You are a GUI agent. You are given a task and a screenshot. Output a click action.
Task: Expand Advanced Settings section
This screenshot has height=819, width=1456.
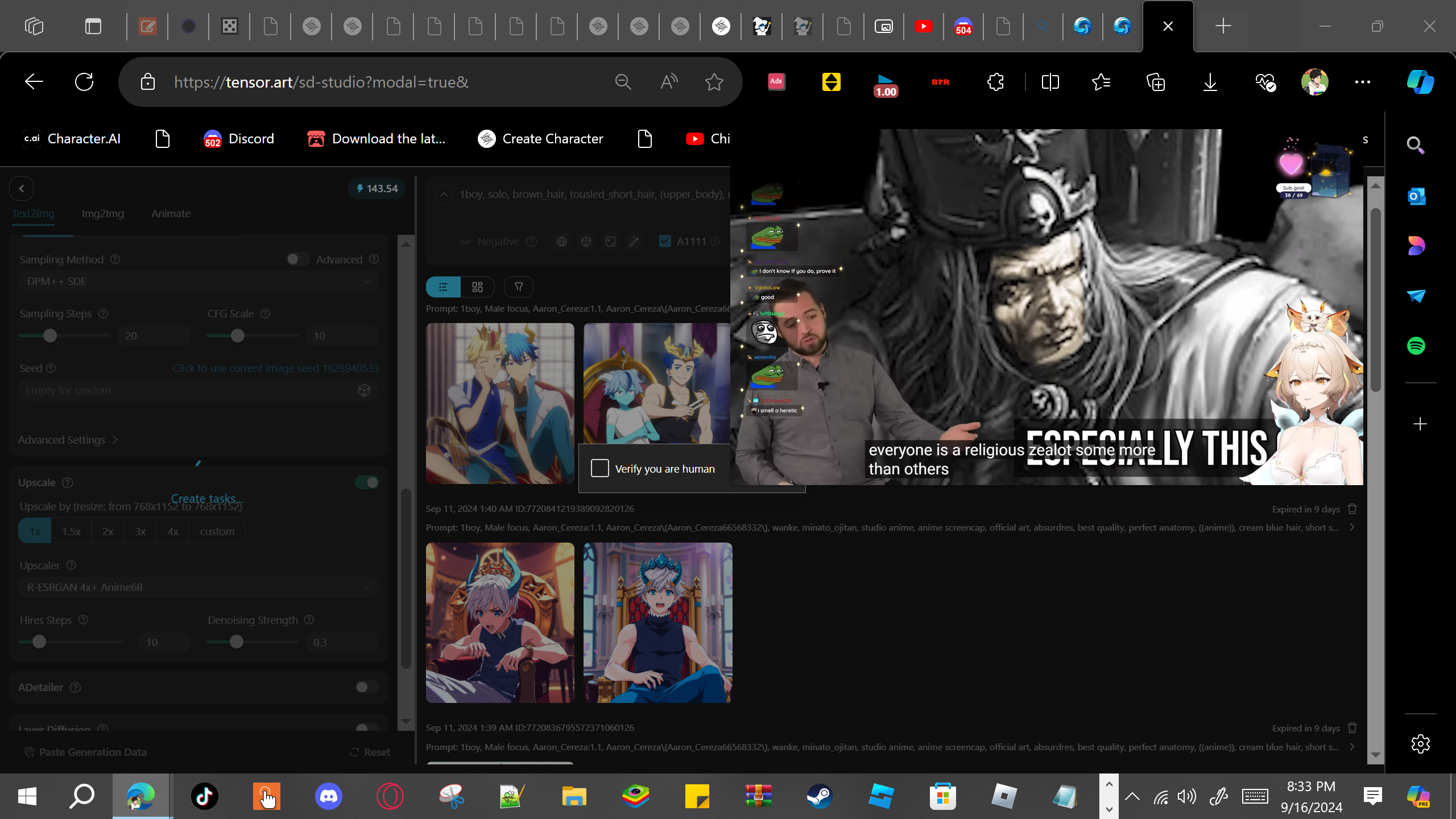click(68, 440)
